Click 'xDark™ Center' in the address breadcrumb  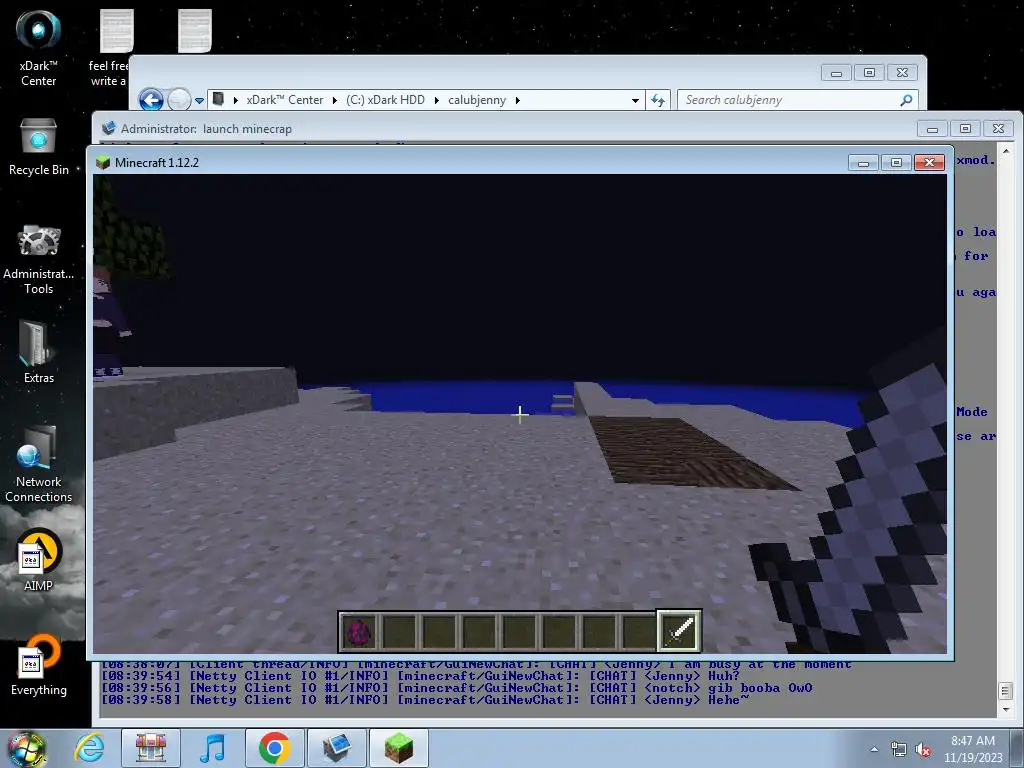[x=285, y=100]
